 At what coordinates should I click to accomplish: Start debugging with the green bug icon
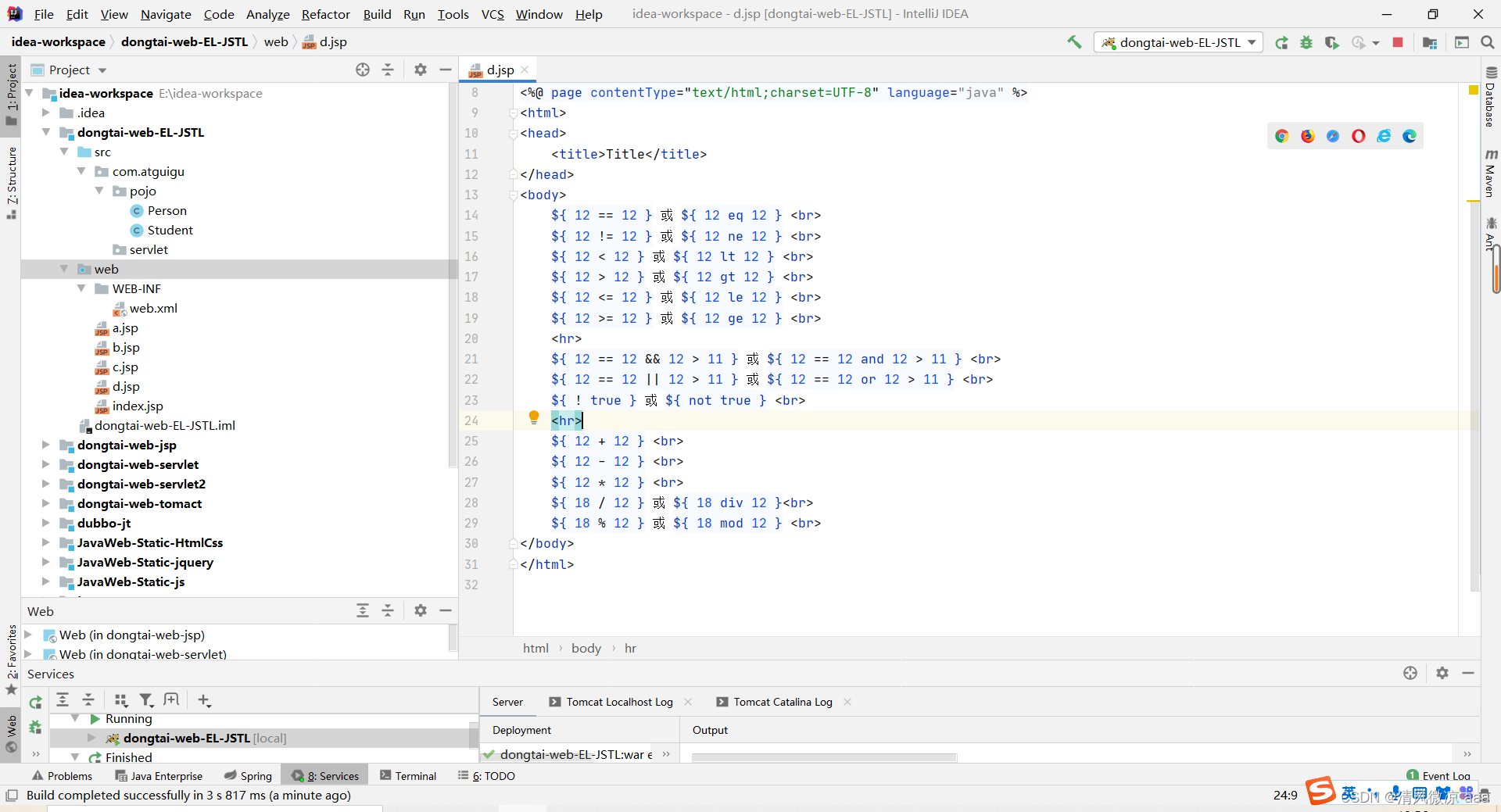[x=1306, y=43]
